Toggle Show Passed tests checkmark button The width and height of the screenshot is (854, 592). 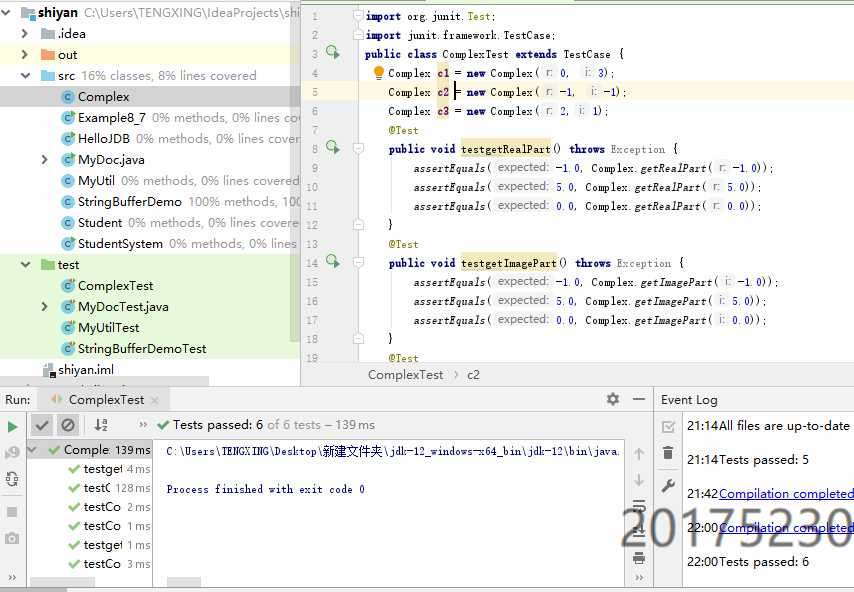tap(42, 425)
